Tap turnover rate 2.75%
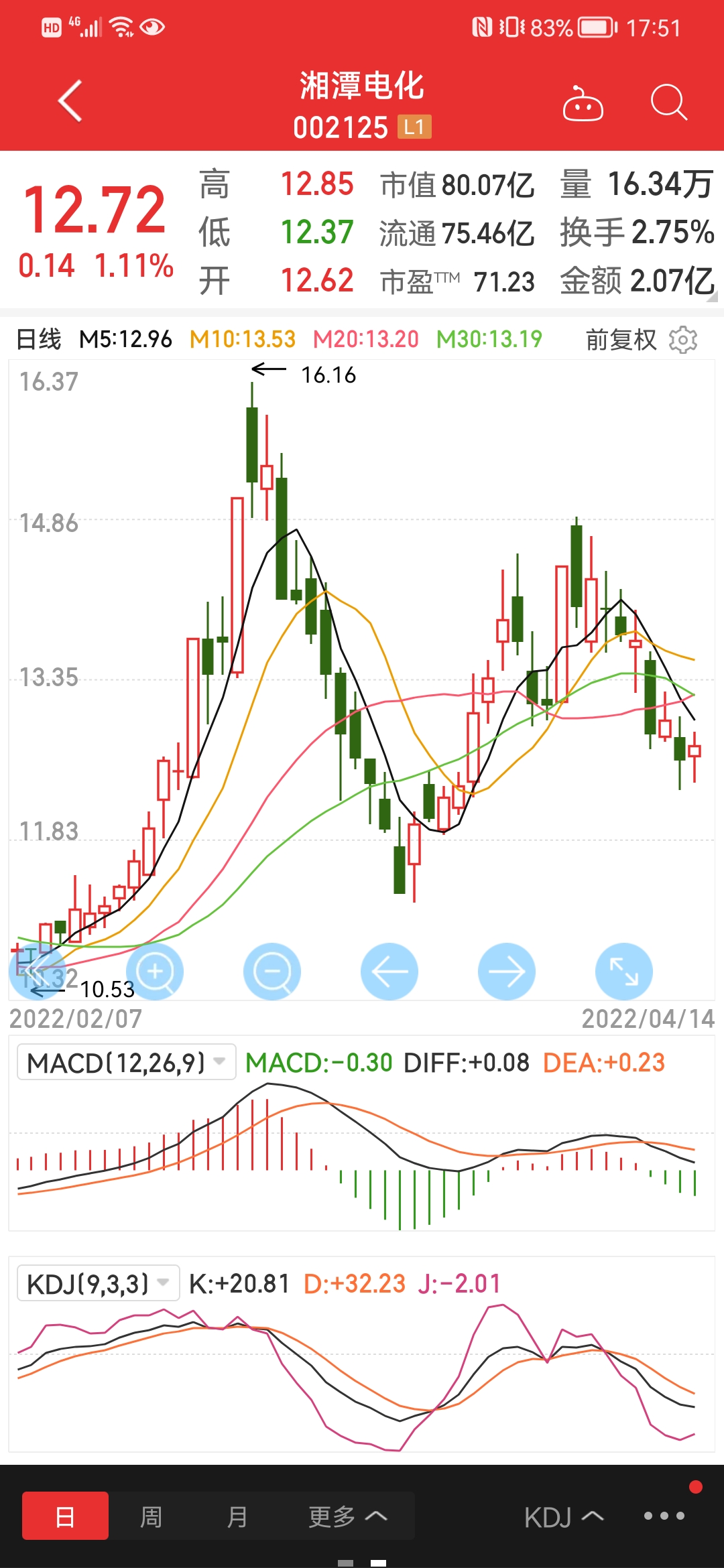Image resolution: width=724 pixels, height=1568 pixels. pos(673,232)
